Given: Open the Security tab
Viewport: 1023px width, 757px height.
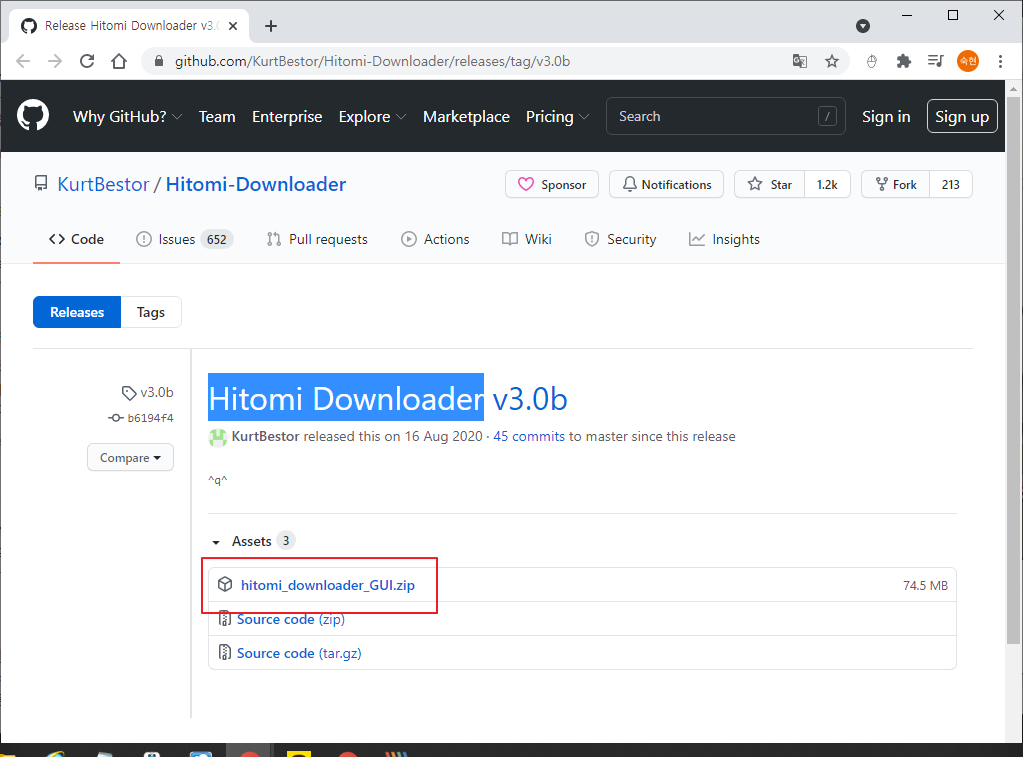Looking at the screenshot, I should pyautogui.click(x=620, y=239).
